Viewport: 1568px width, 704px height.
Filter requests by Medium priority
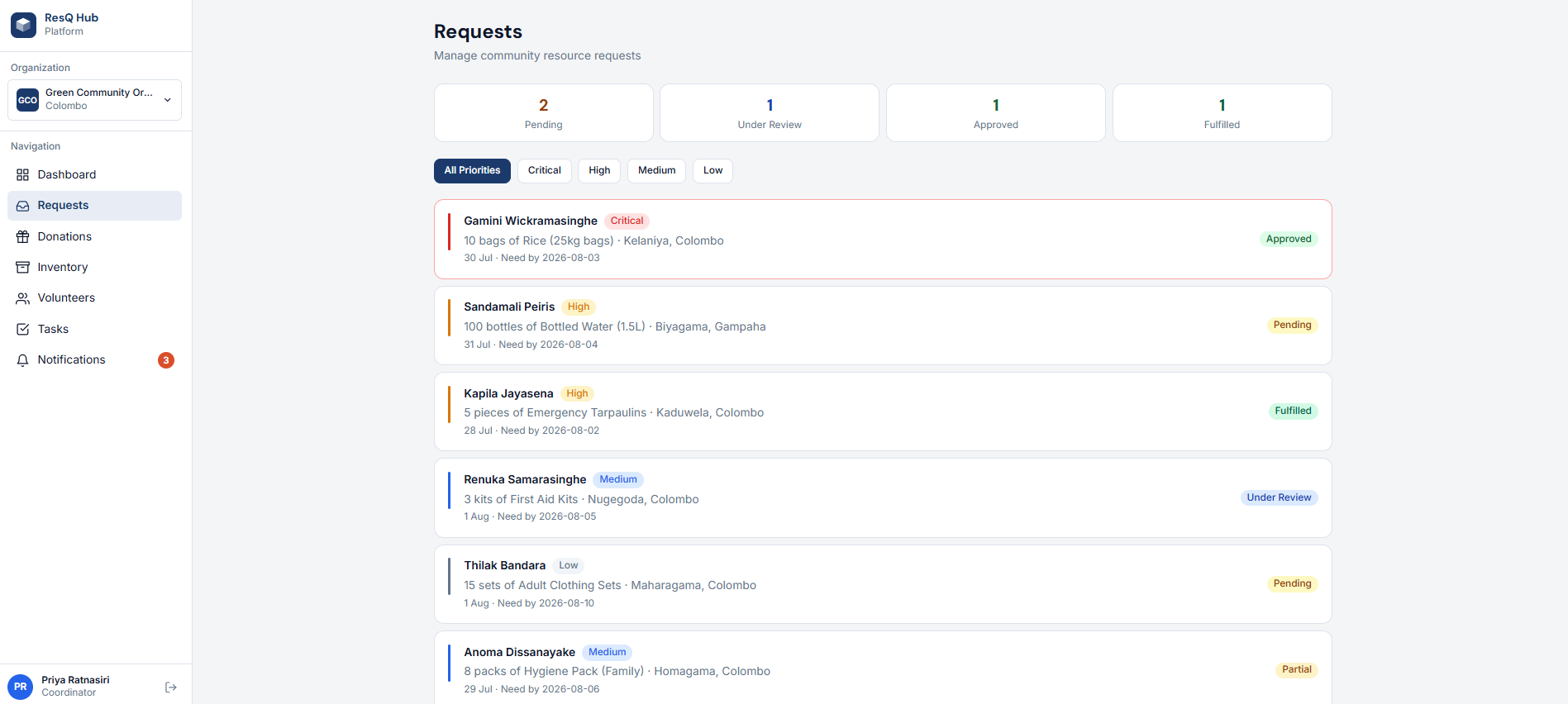click(x=657, y=171)
